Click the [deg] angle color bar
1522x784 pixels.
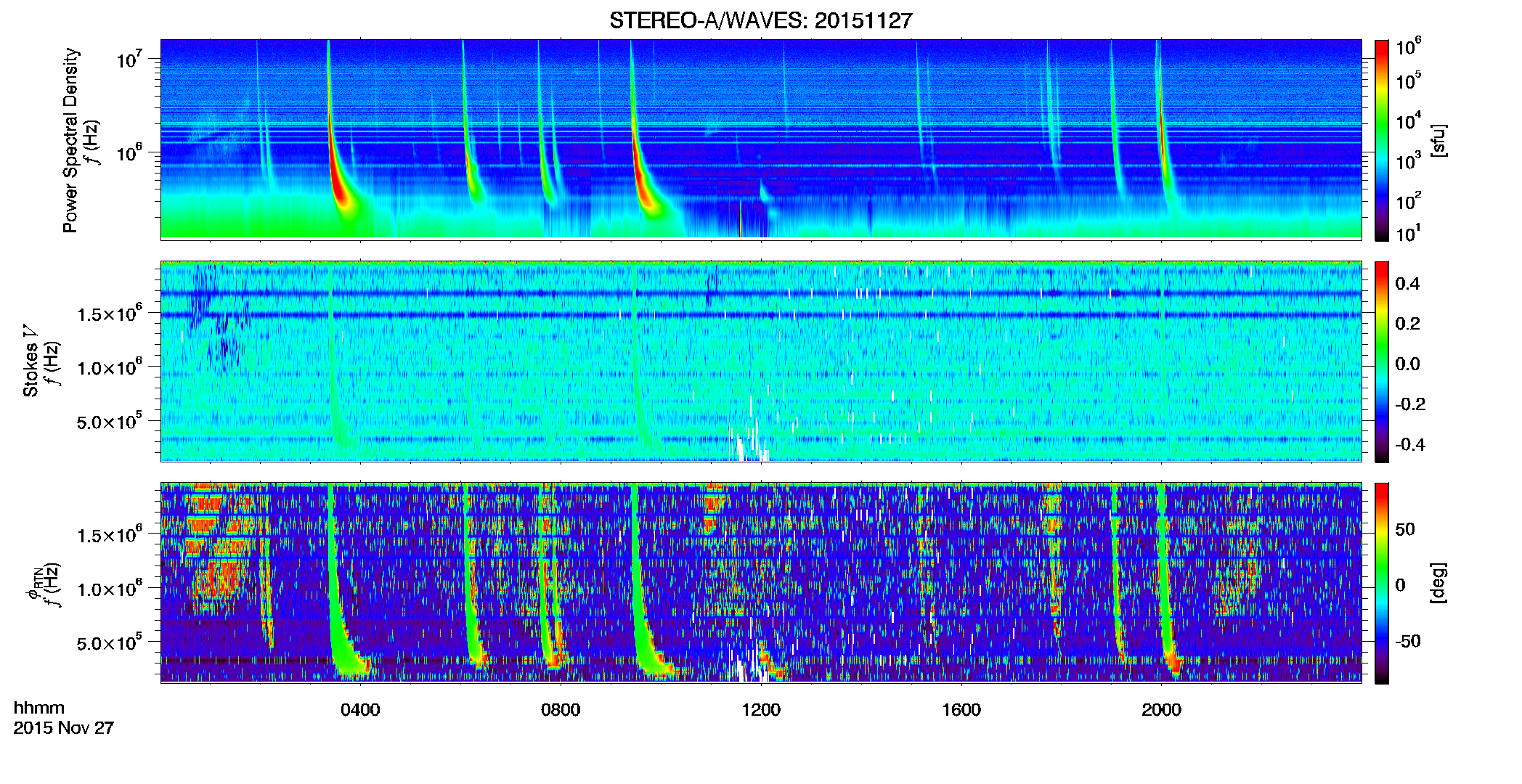[1381, 583]
